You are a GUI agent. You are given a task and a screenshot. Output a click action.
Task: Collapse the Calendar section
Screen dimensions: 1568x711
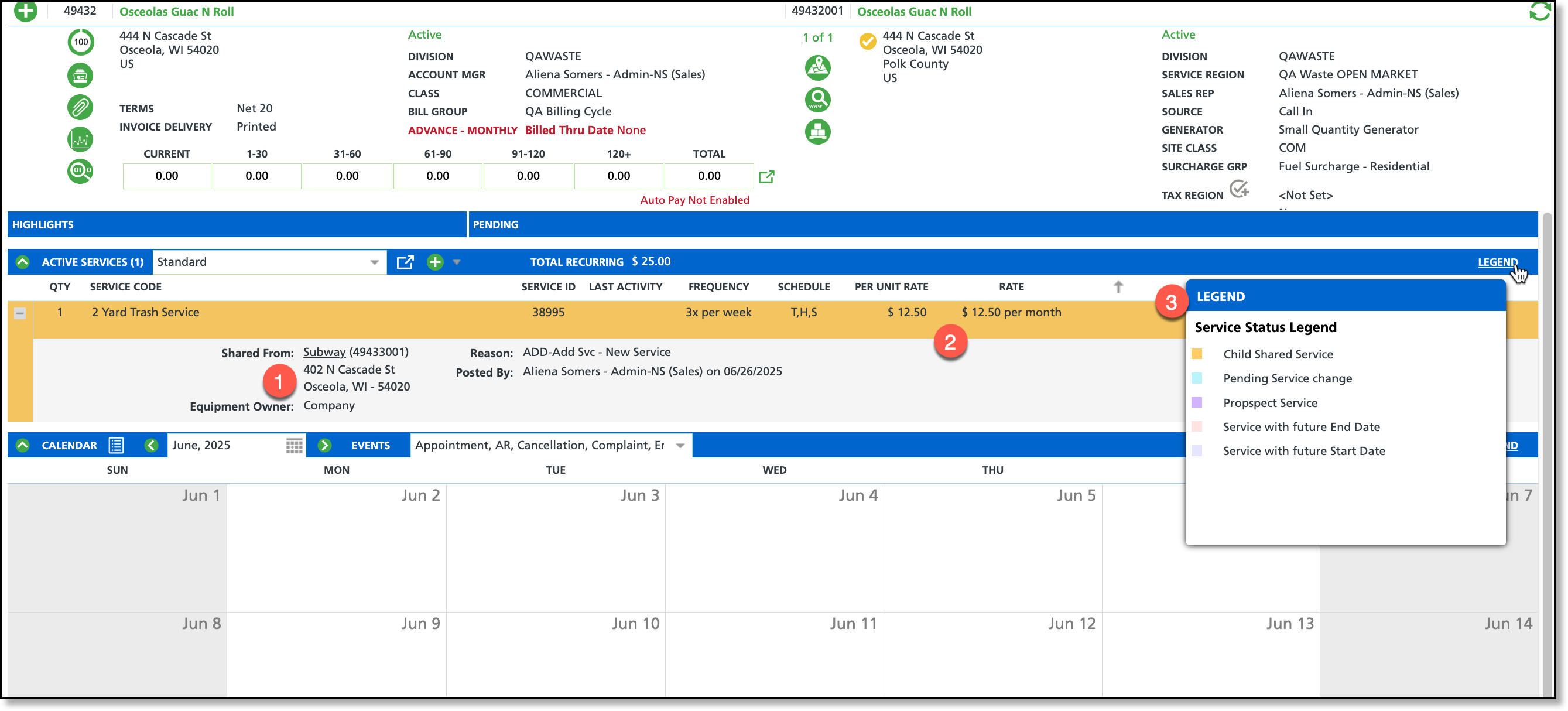point(22,446)
